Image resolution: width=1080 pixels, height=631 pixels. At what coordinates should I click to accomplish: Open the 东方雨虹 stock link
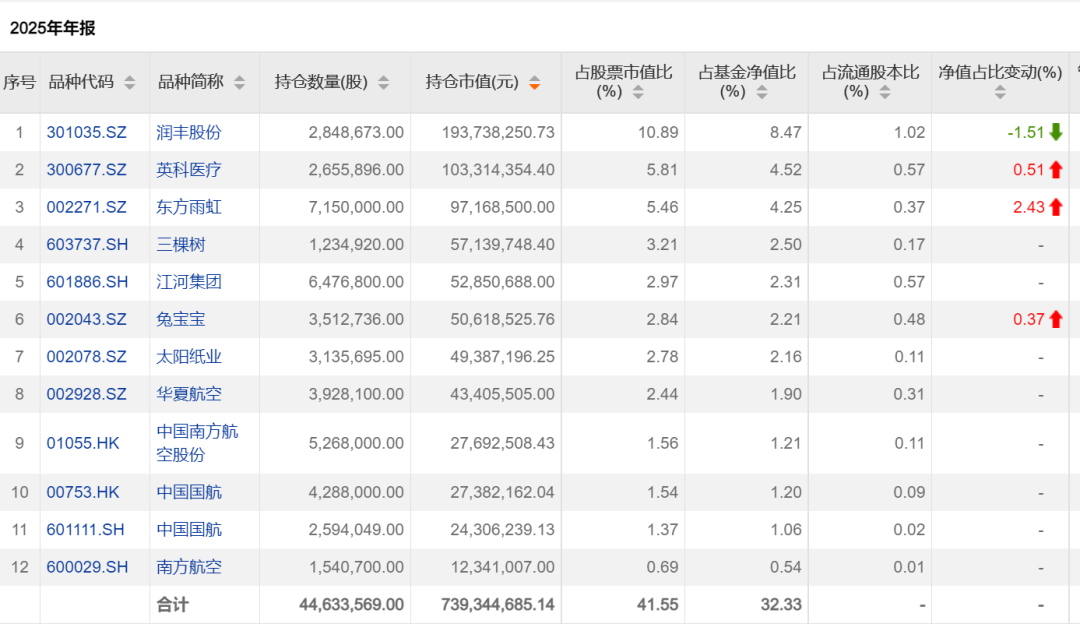tap(189, 207)
